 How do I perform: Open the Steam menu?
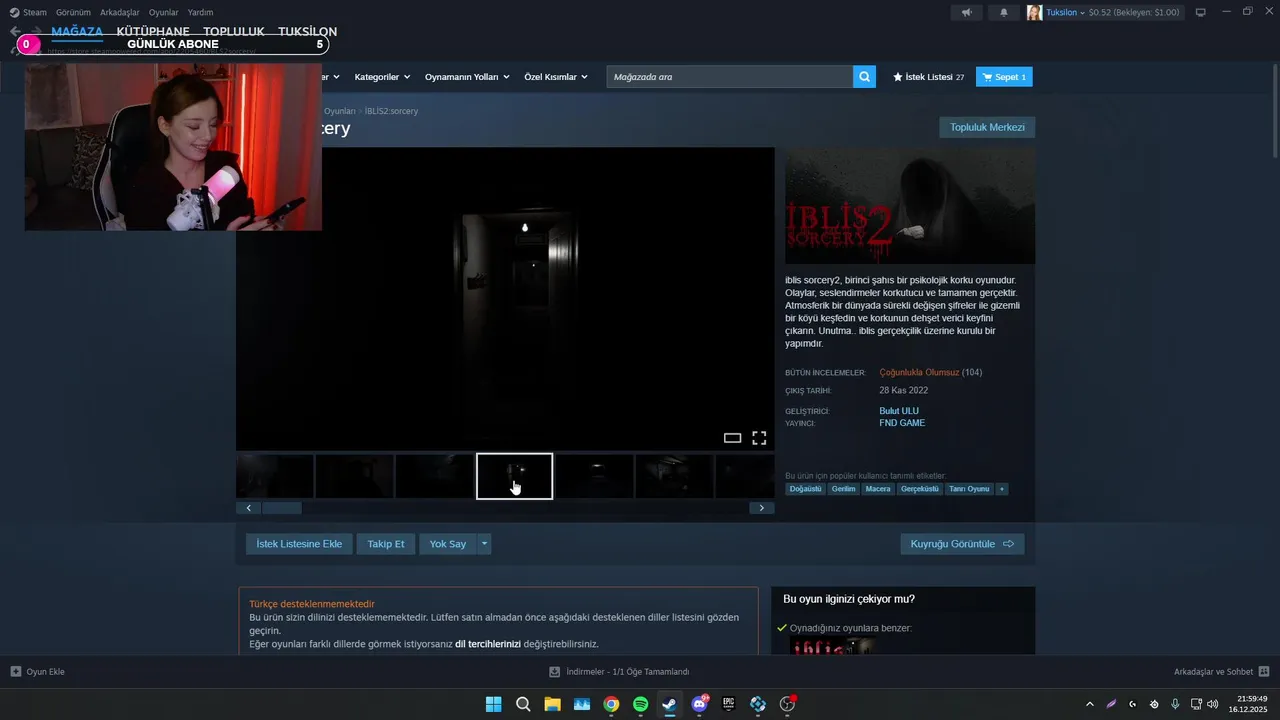click(28, 12)
